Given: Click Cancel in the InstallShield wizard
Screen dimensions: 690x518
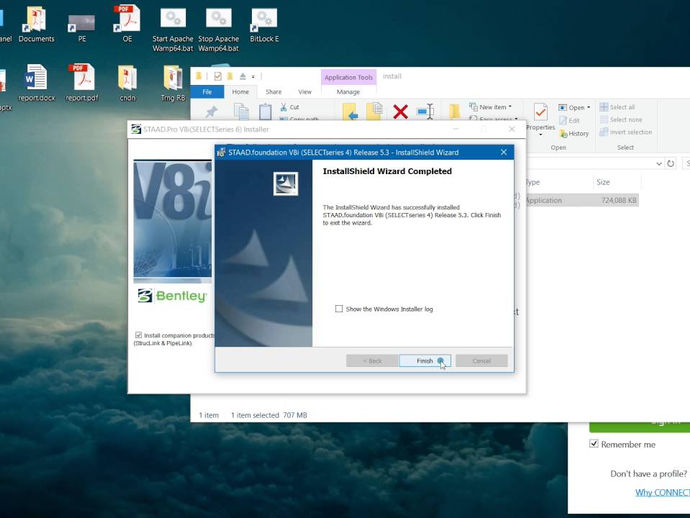Looking at the screenshot, I should pyautogui.click(x=481, y=361).
